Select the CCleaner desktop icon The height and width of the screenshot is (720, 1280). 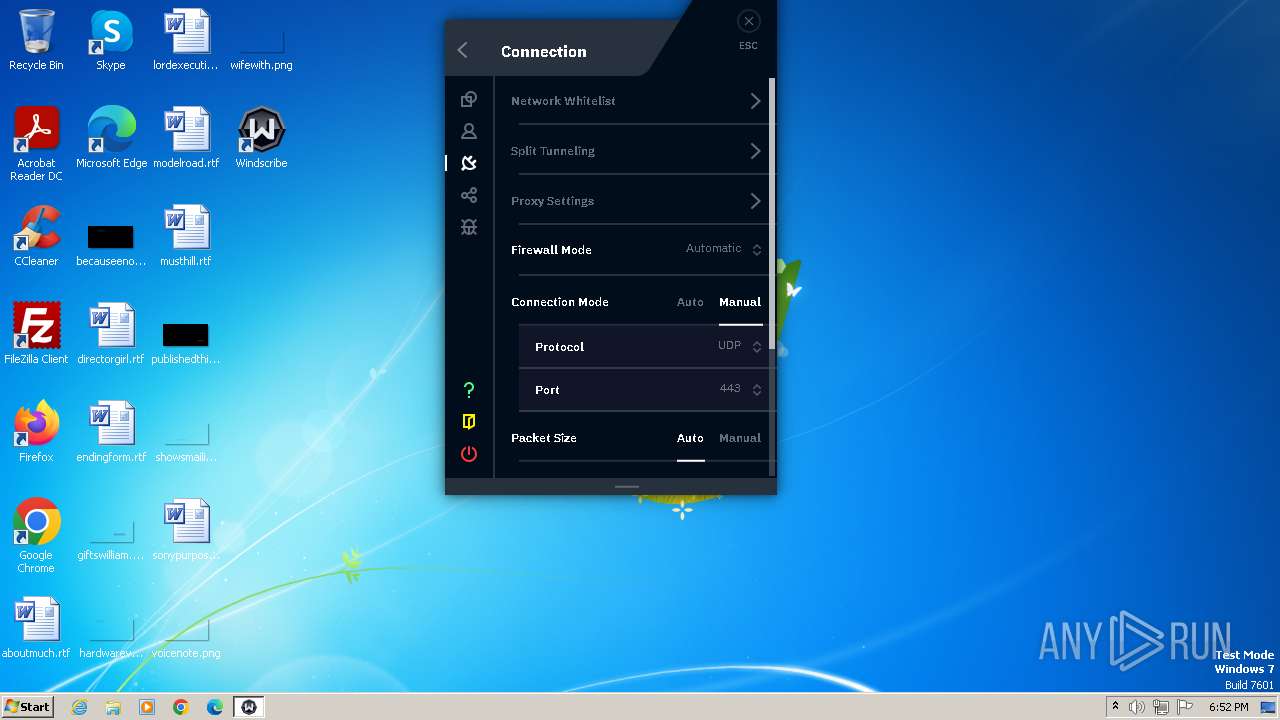[x=36, y=236]
